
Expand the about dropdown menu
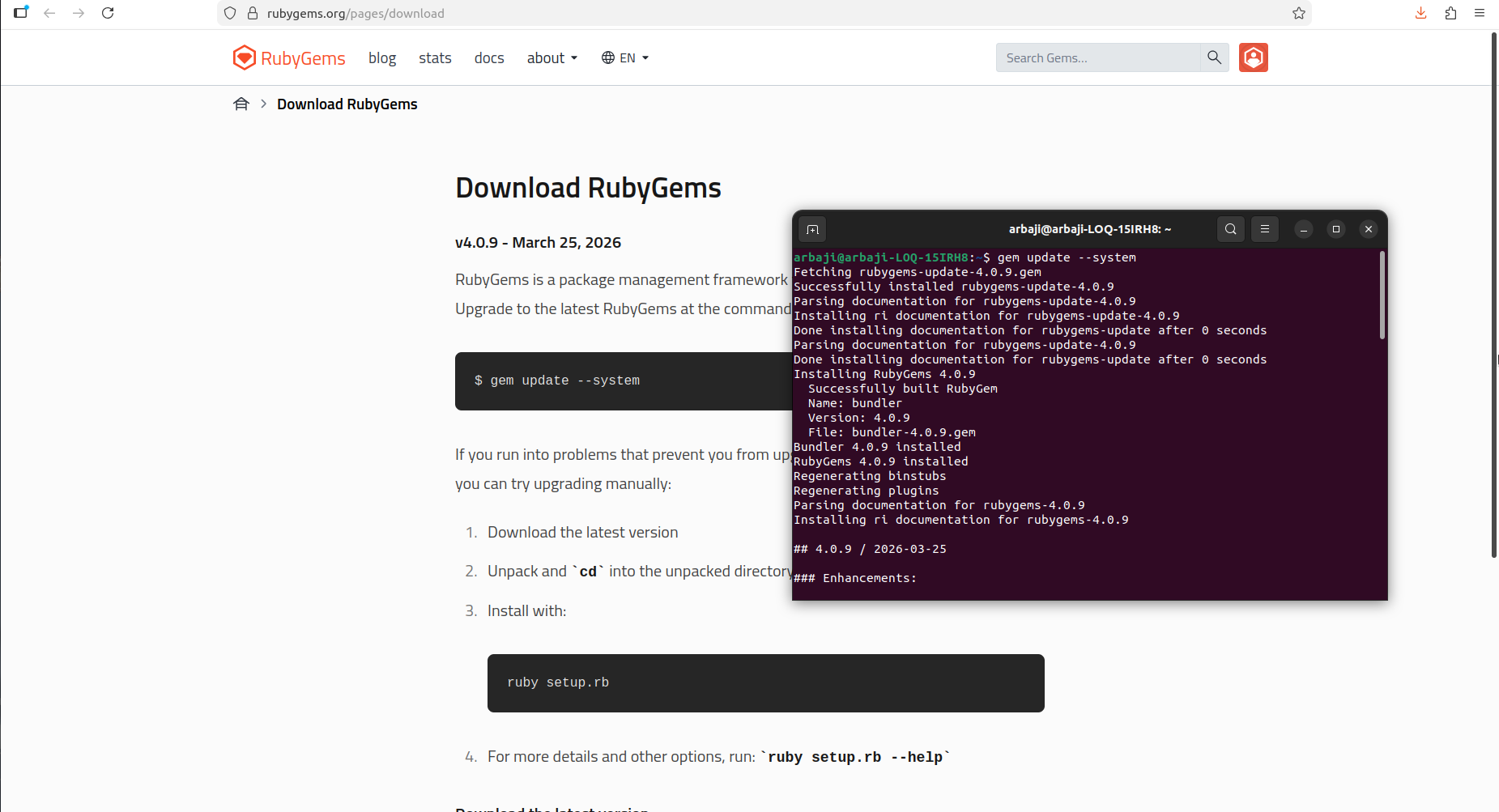551,57
